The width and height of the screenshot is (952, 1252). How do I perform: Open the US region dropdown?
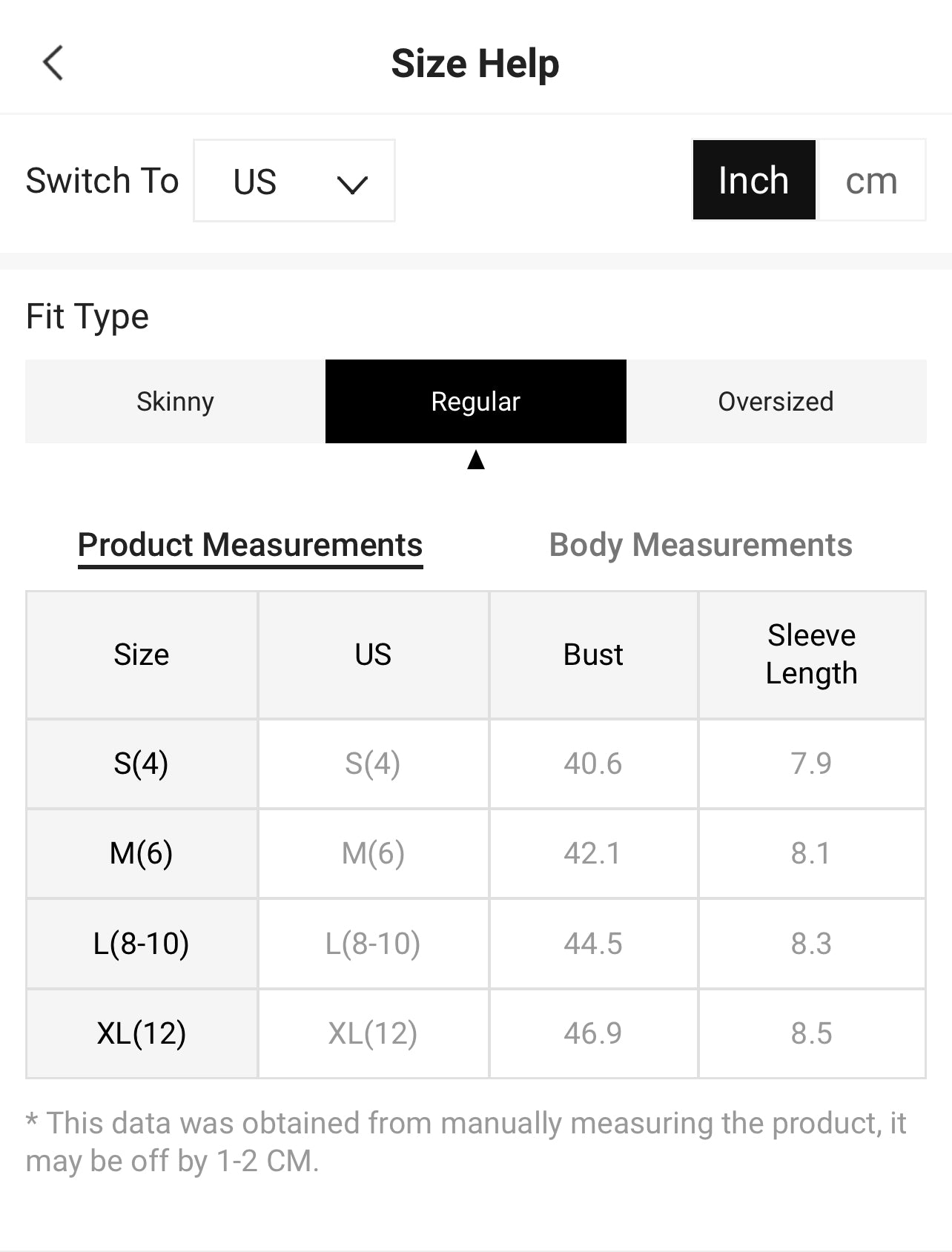294,181
